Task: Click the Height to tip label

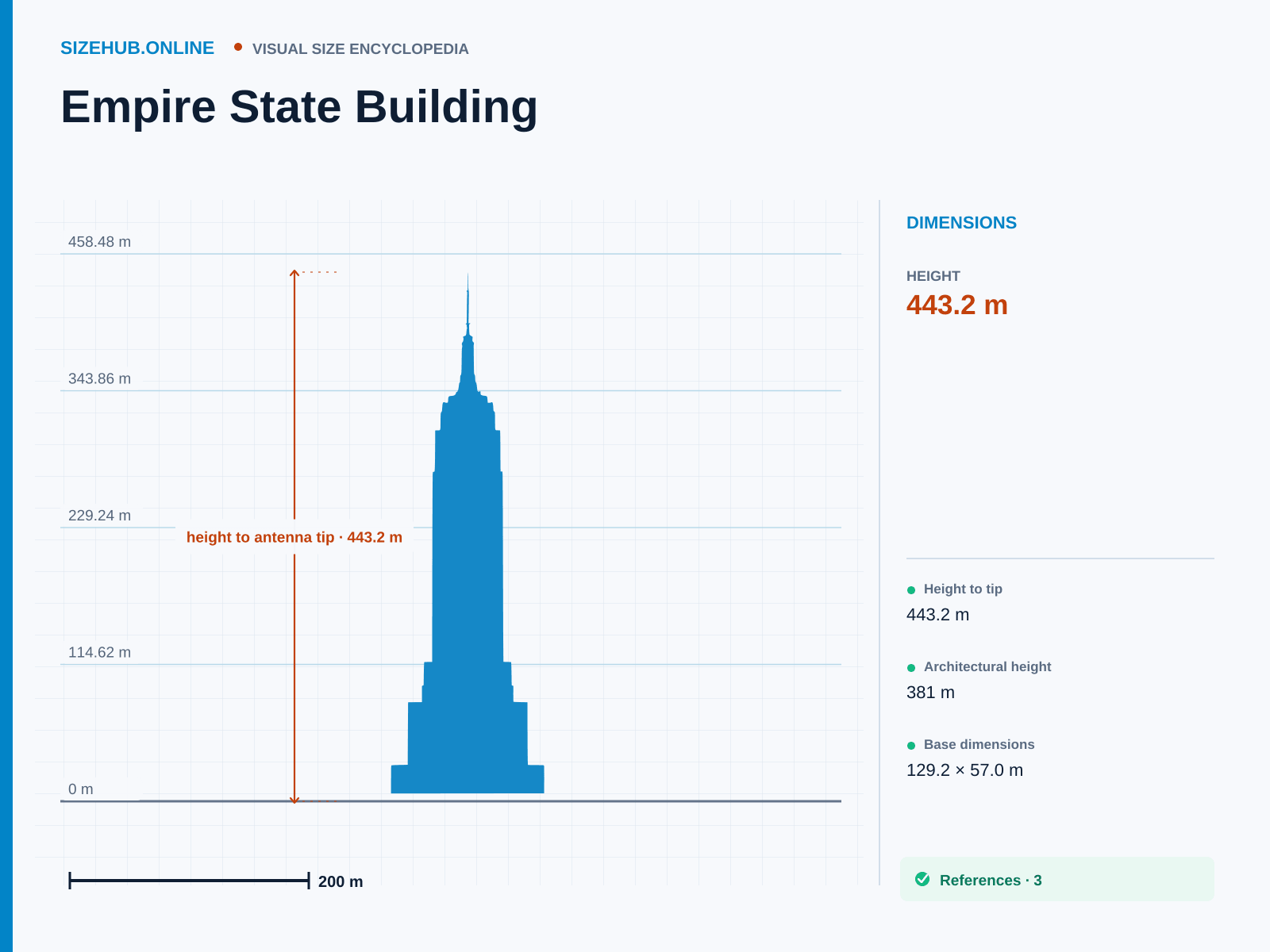Action: click(x=963, y=589)
